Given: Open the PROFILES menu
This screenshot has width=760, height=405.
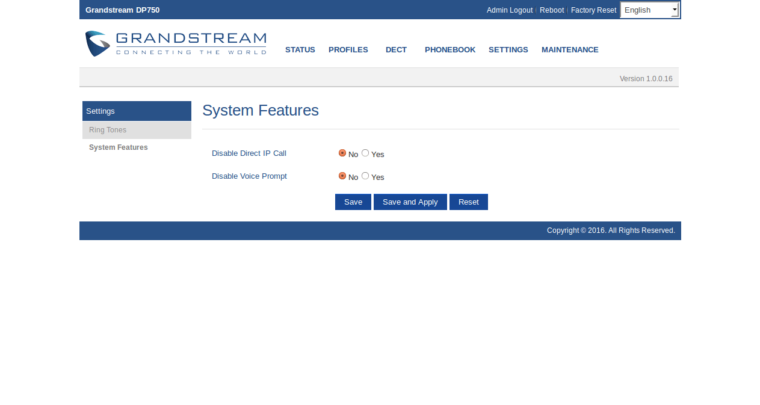Looking at the screenshot, I should (348, 50).
